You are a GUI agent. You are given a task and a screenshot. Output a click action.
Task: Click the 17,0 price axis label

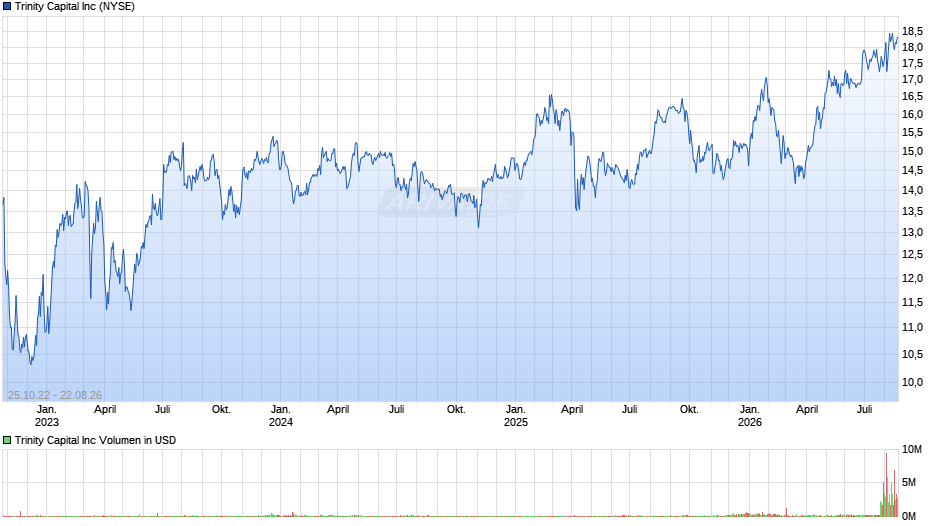point(912,80)
